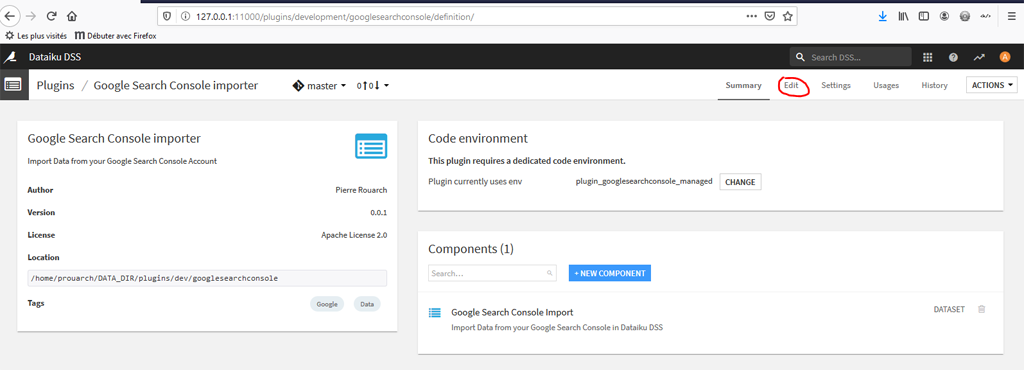Click the Dataiku DSS title text
This screenshot has height=370, width=1024.
(x=55, y=57)
